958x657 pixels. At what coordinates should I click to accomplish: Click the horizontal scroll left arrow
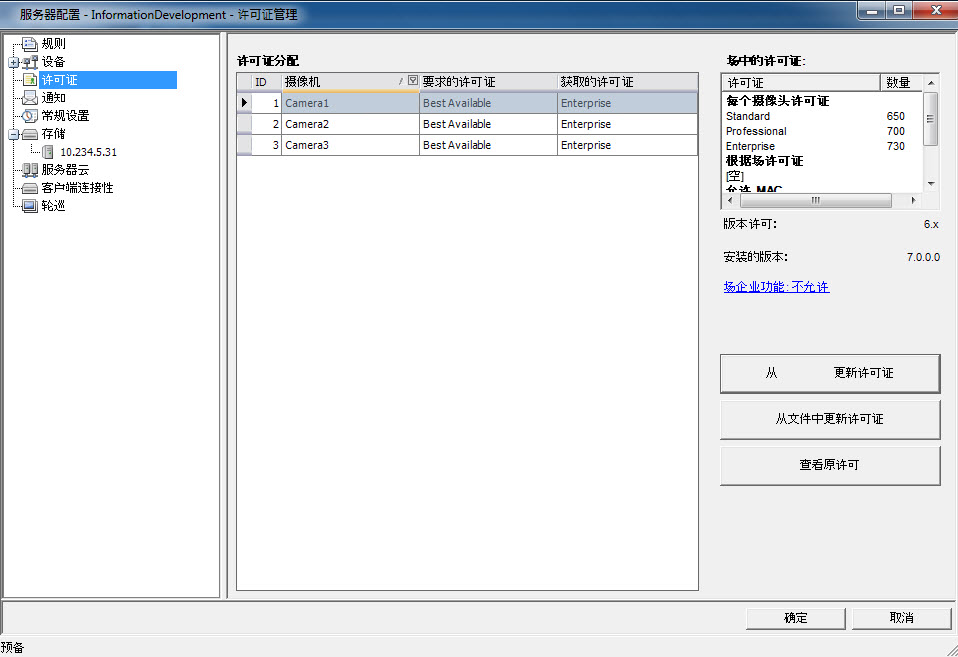(730, 200)
